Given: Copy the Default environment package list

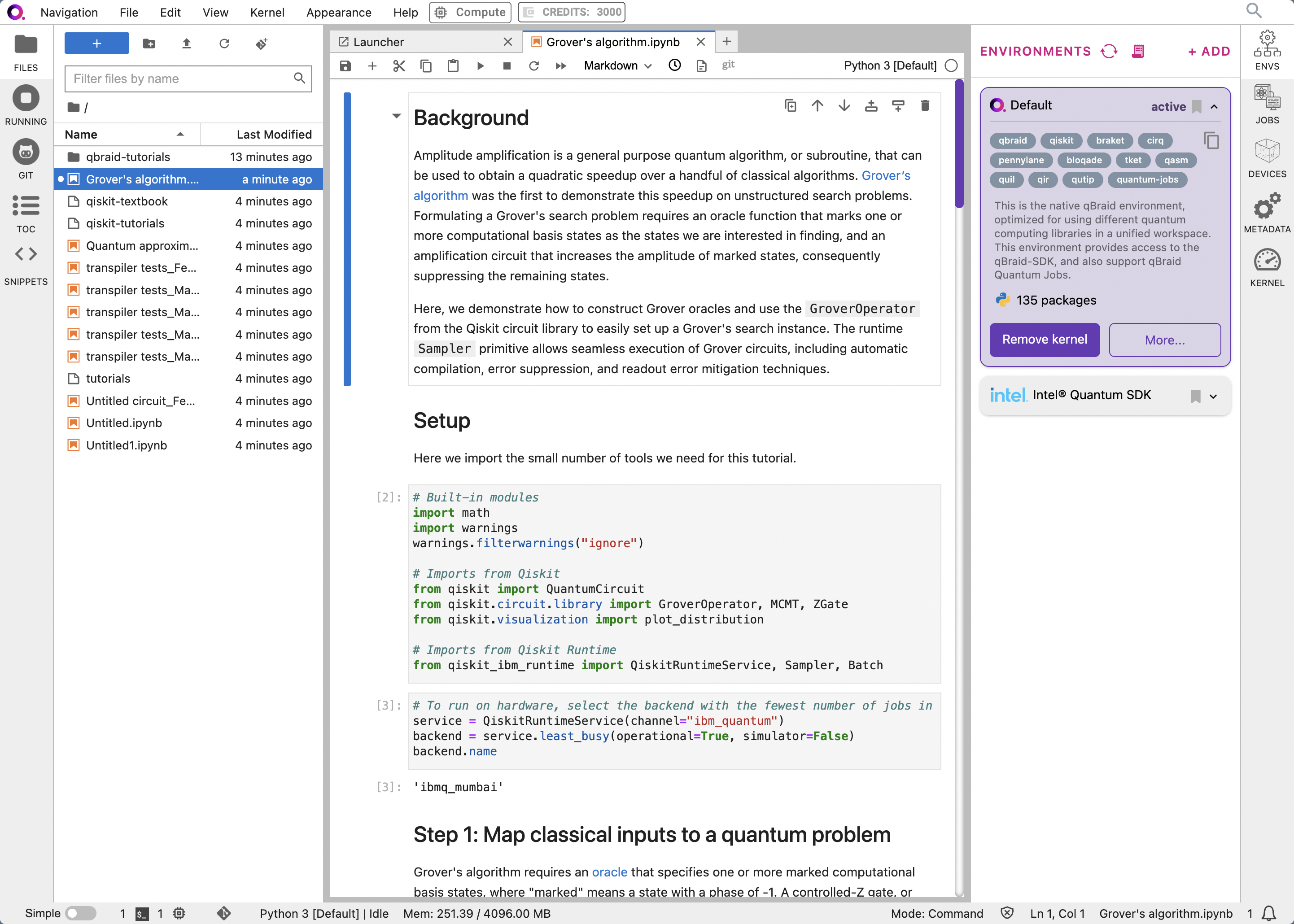Looking at the screenshot, I should click(1211, 140).
